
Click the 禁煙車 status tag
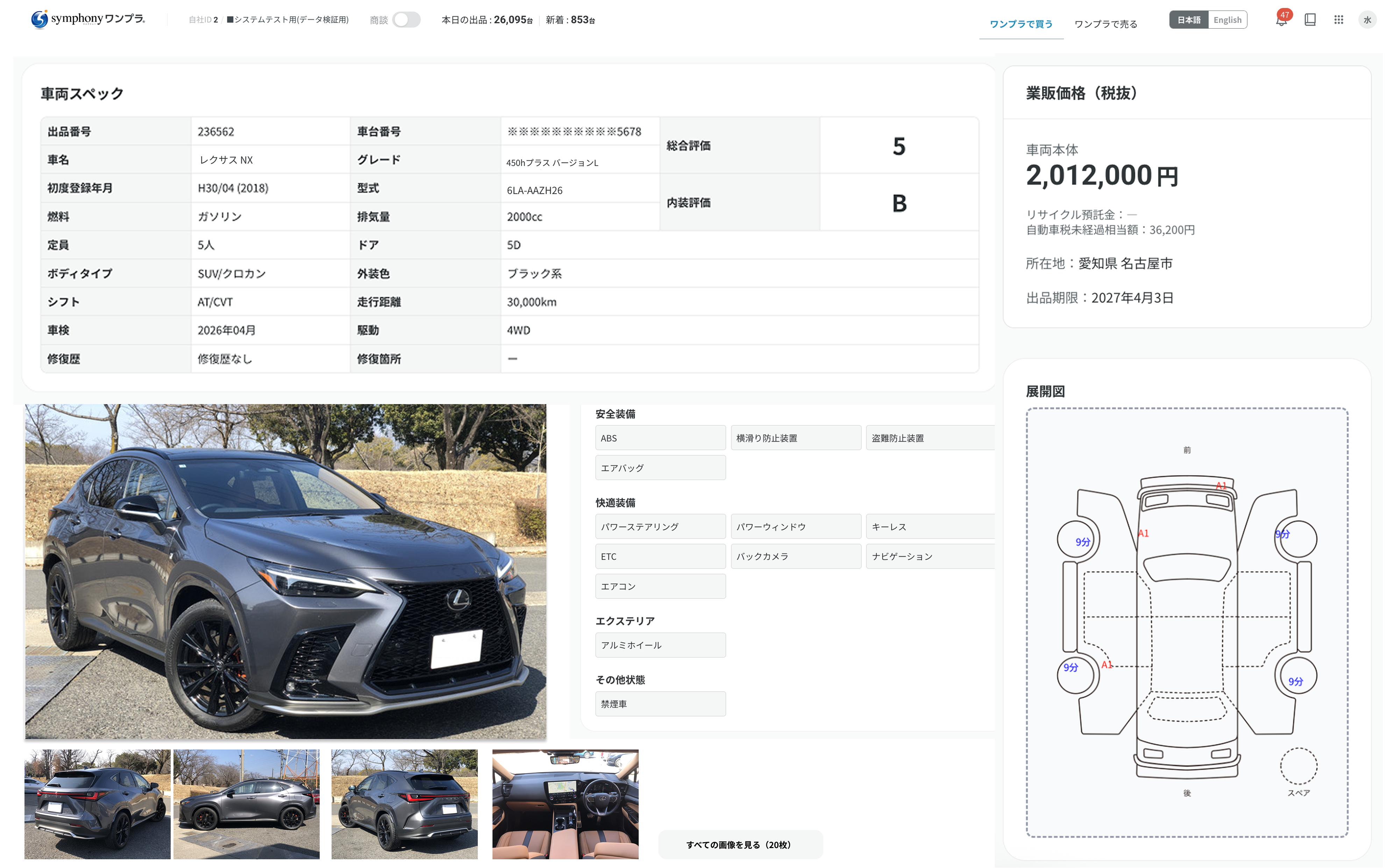(660, 703)
